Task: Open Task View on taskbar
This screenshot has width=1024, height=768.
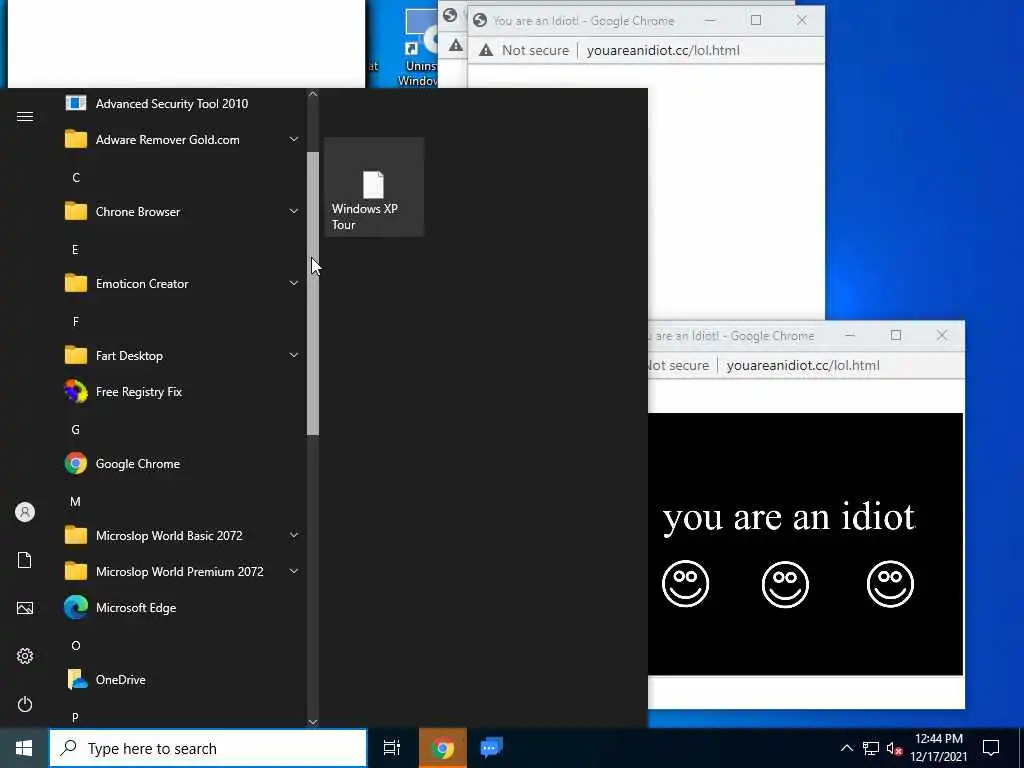Action: coord(392,748)
